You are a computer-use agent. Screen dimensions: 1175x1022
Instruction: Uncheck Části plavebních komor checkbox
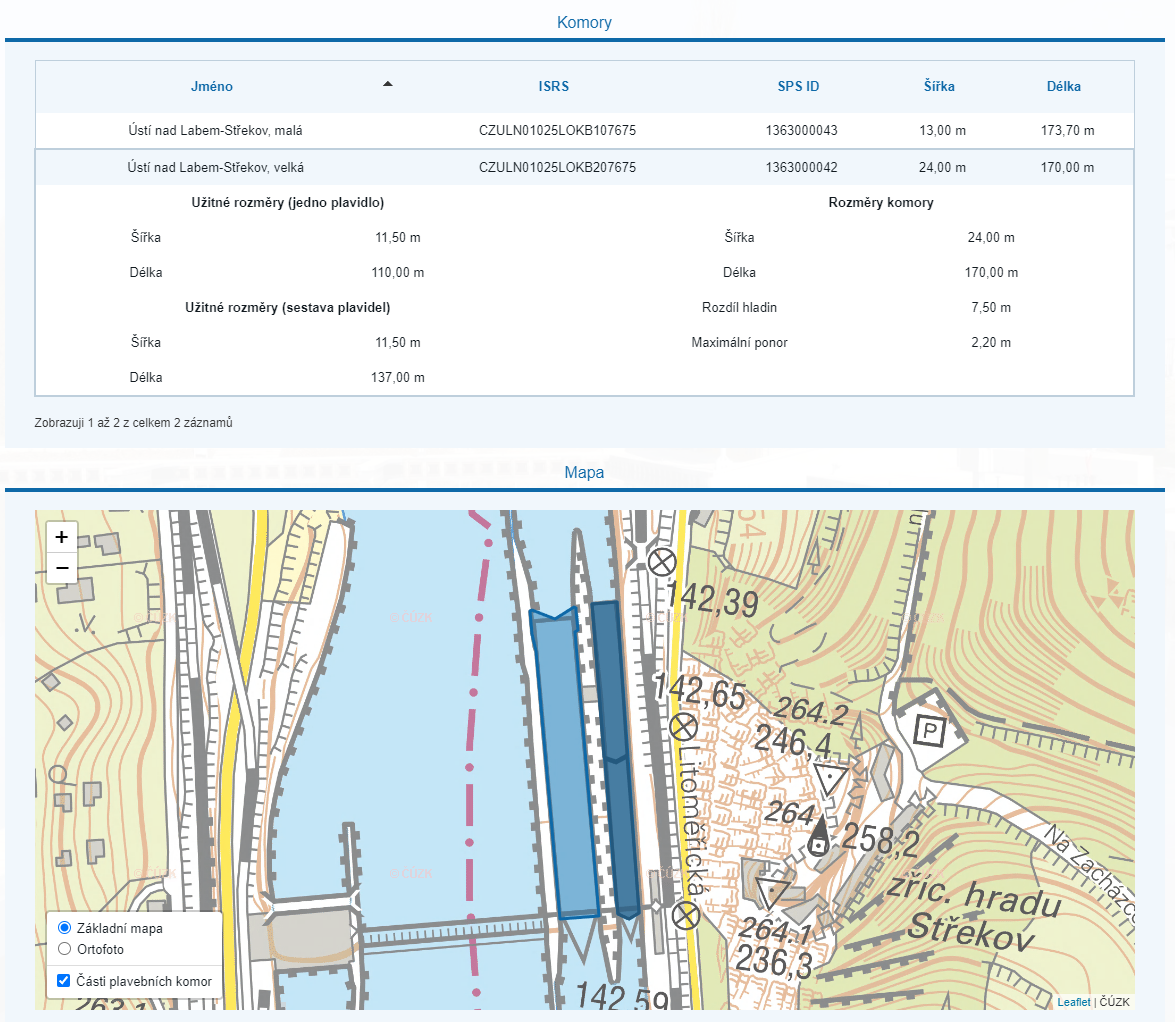[65, 981]
